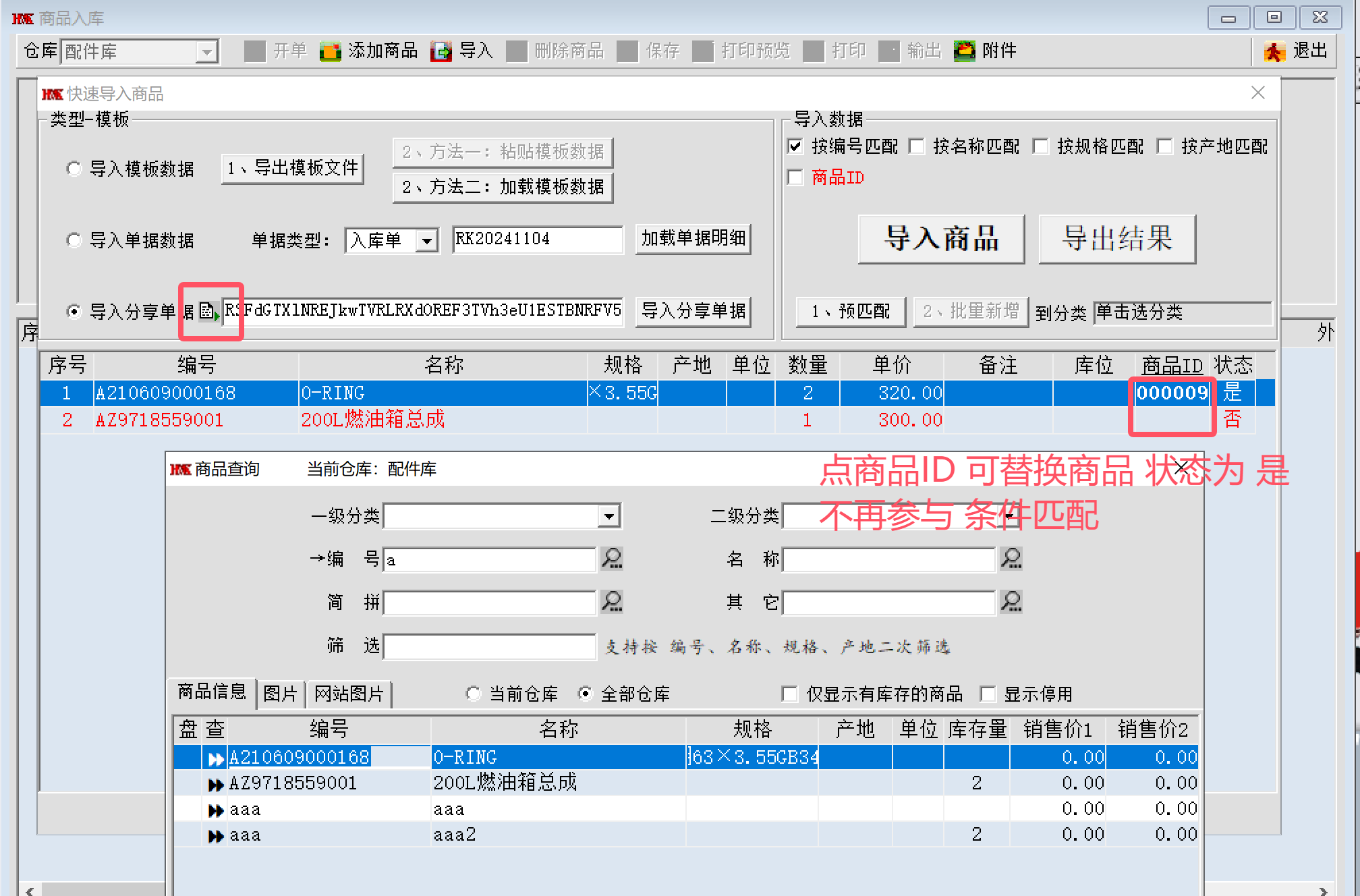This screenshot has width=1360, height=896.
Task: Click the 库存量 column header in 商品查询
Action: tap(977, 729)
